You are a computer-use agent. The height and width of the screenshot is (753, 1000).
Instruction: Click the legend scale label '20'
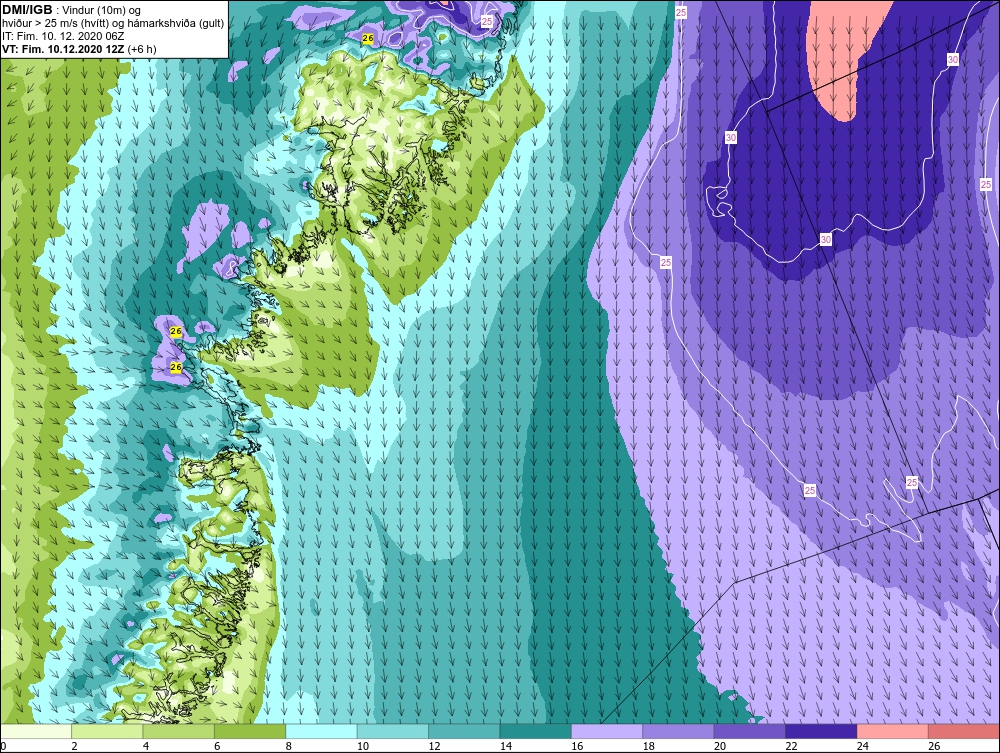720,746
